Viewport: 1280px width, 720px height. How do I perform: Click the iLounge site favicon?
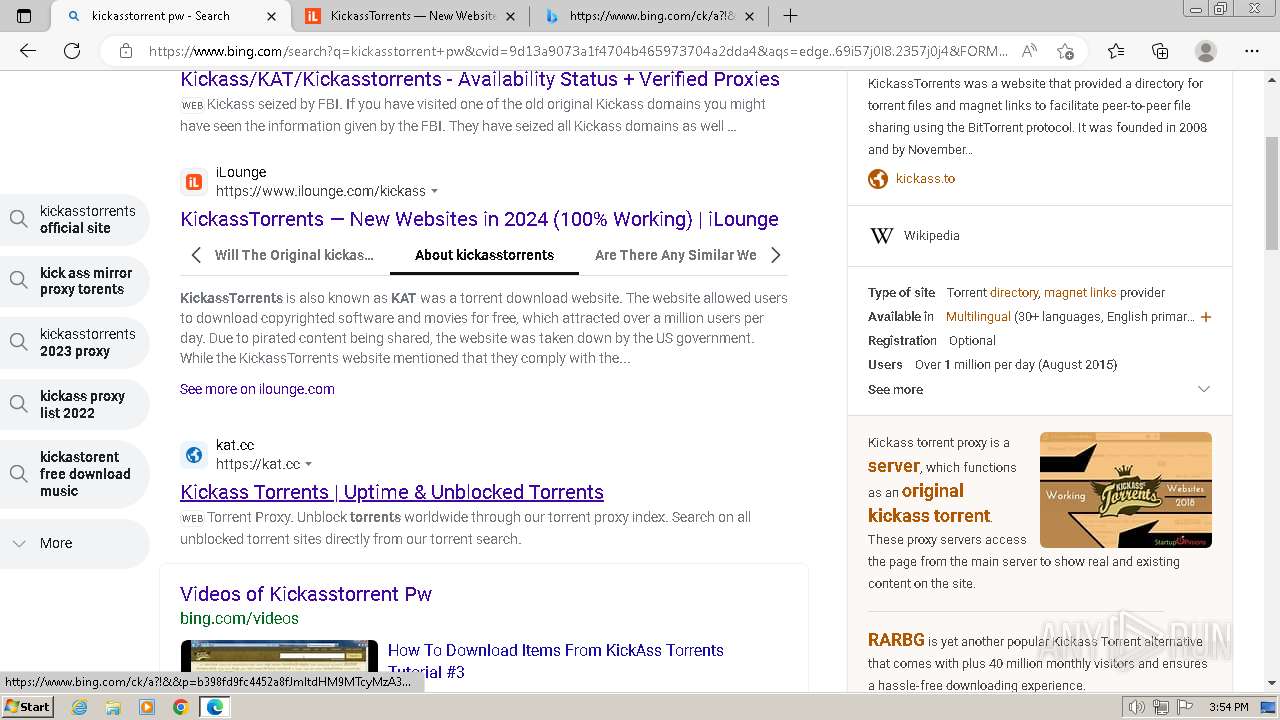coord(194,182)
